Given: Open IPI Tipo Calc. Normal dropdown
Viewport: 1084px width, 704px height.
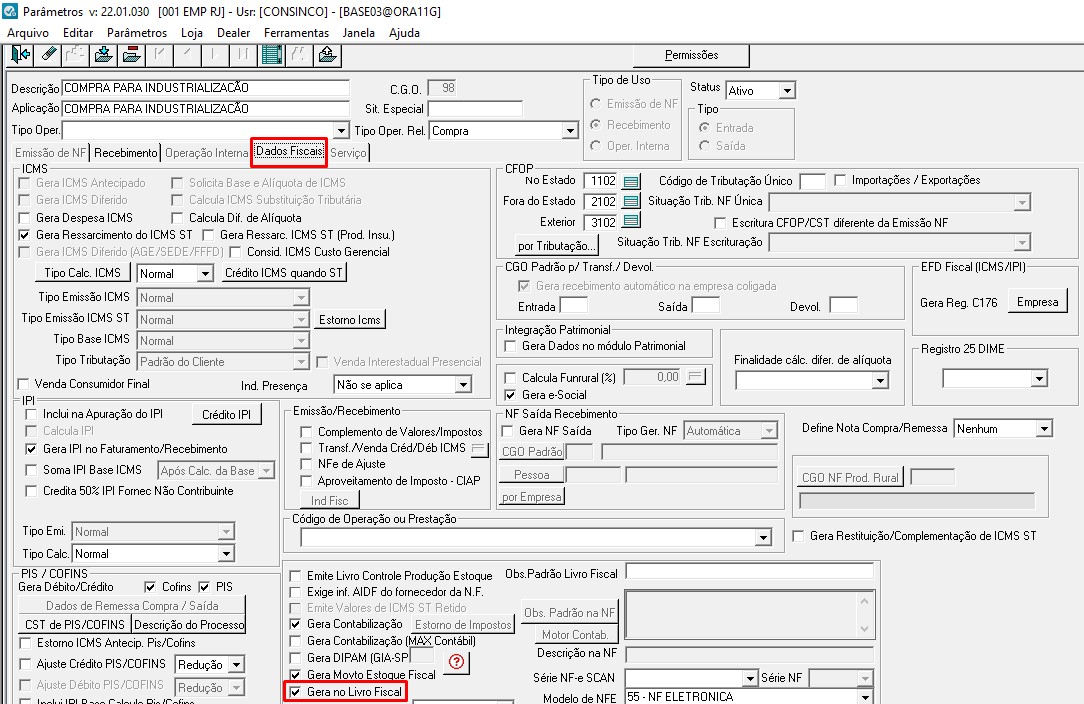Looking at the screenshot, I should (x=226, y=554).
